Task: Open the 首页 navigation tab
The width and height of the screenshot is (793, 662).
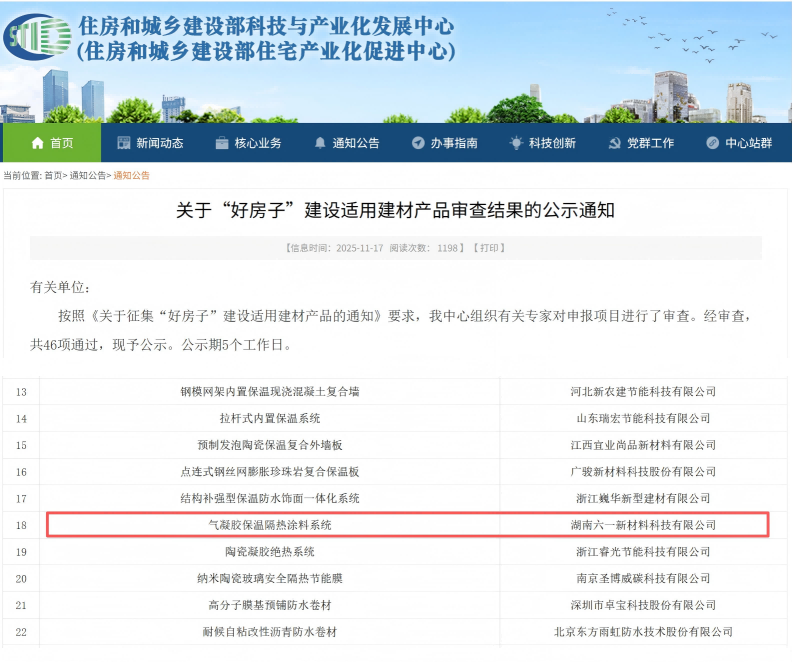Action: [52, 143]
